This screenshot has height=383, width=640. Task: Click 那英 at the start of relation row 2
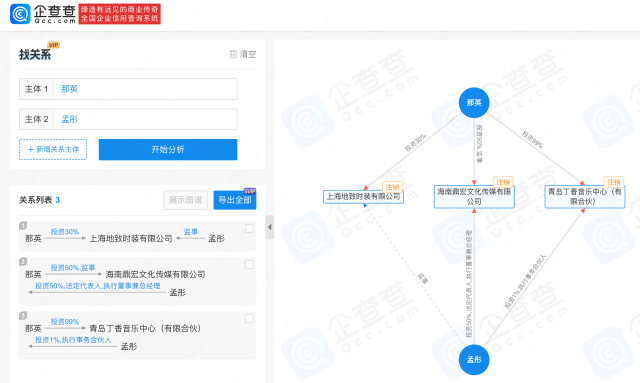coord(33,274)
